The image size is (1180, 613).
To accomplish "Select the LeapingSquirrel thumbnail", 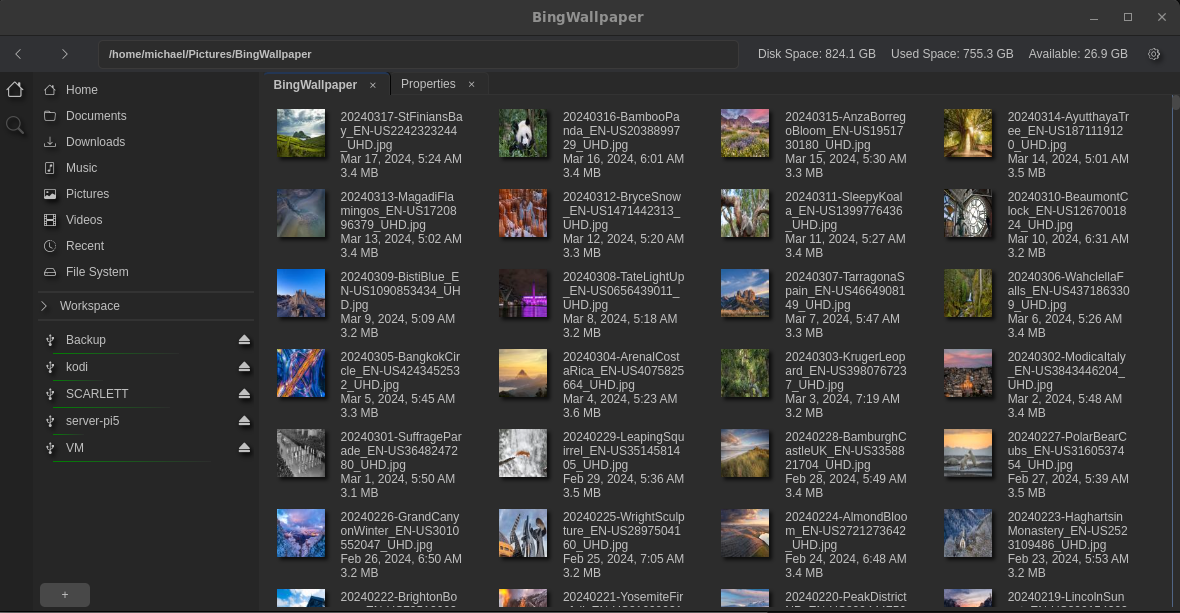I will (x=523, y=454).
